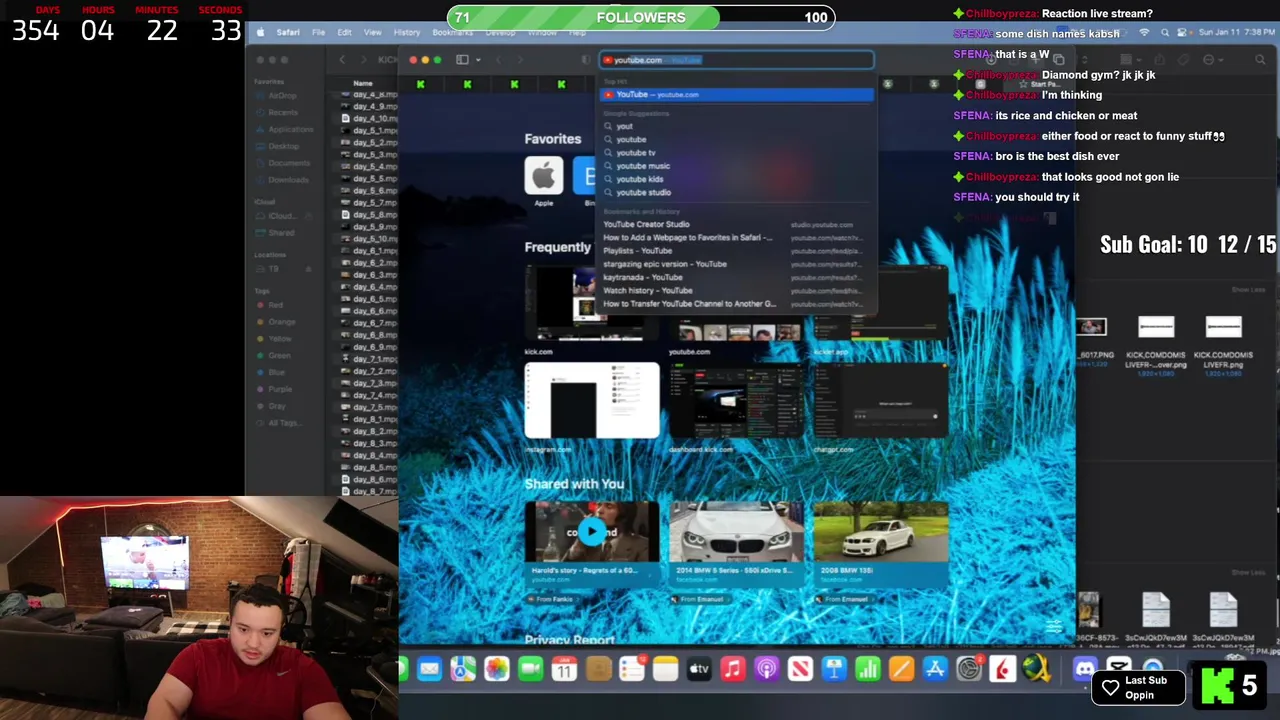Choose the 'youtube studio' search suggestion
The width and height of the screenshot is (1280, 720).
(x=736, y=192)
